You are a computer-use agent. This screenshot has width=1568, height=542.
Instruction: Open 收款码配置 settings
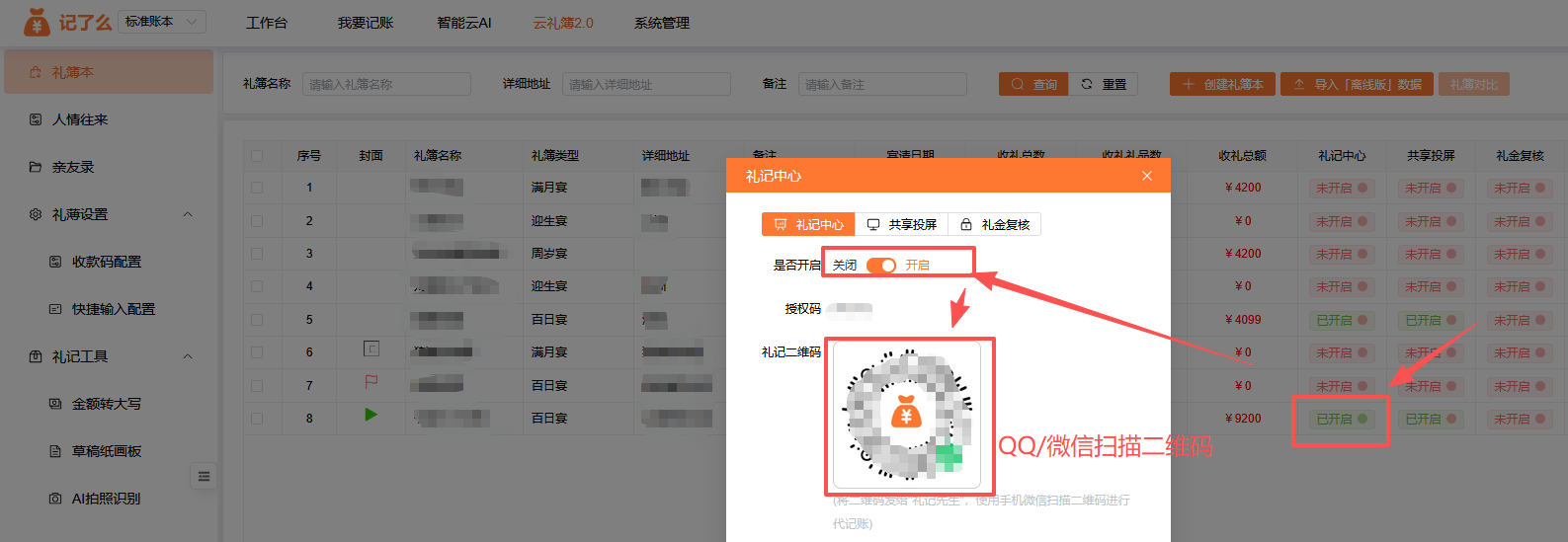pos(109,262)
